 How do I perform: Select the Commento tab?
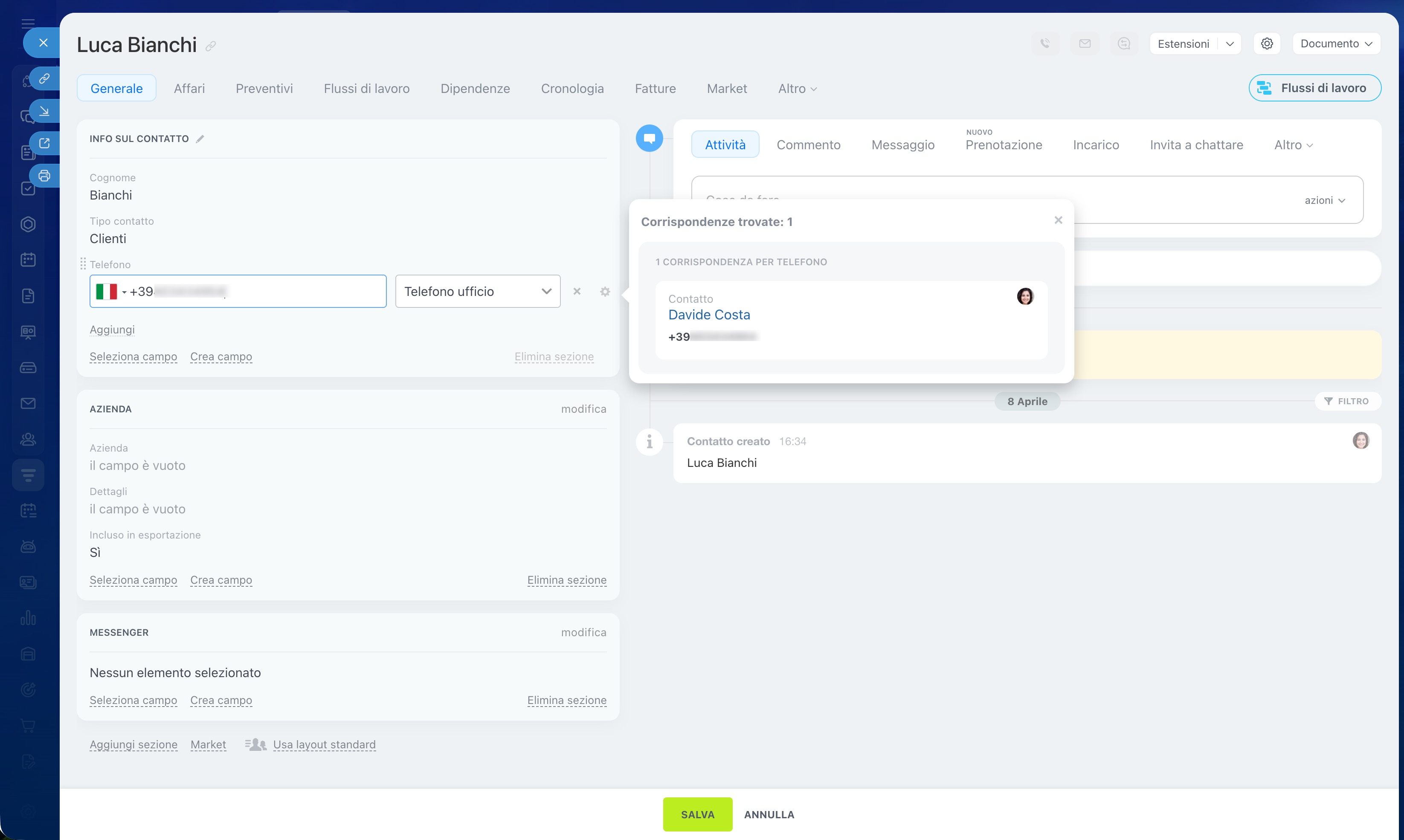coord(808,145)
